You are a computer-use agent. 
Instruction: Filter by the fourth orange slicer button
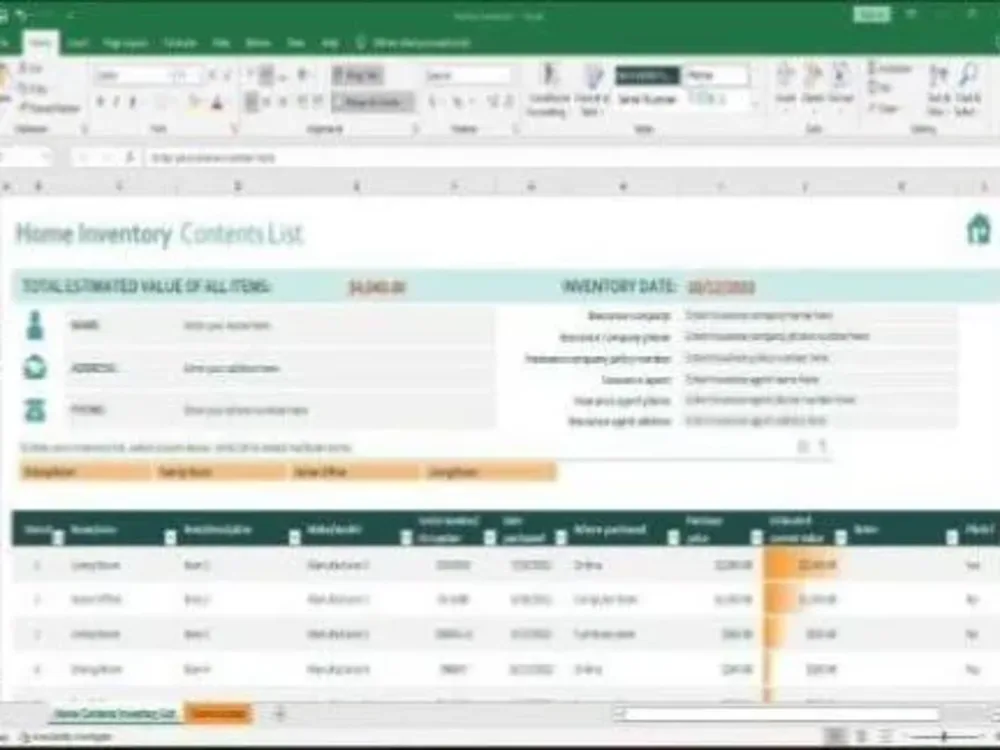tap(490, 472)
